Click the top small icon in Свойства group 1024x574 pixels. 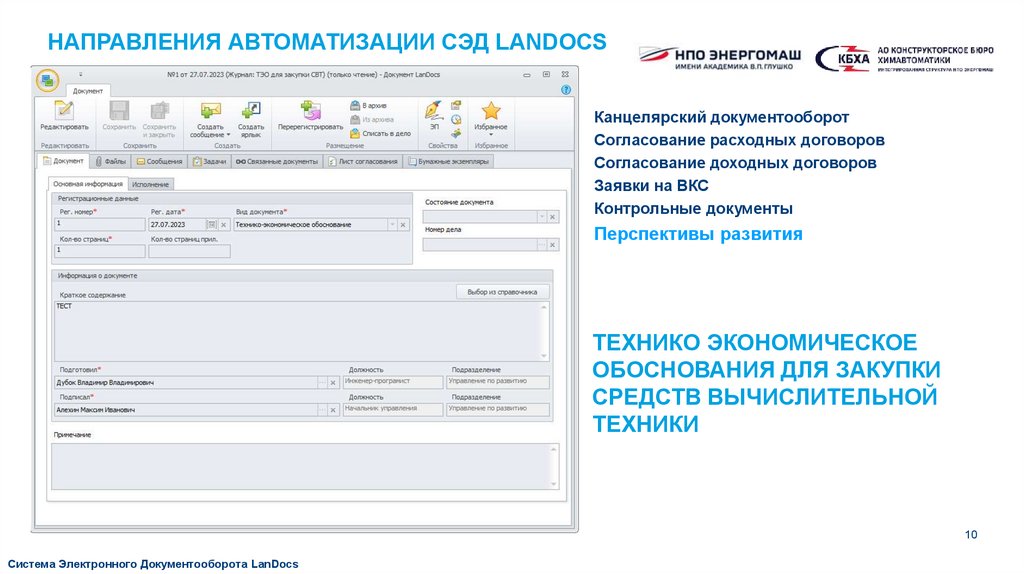[456, 105]
